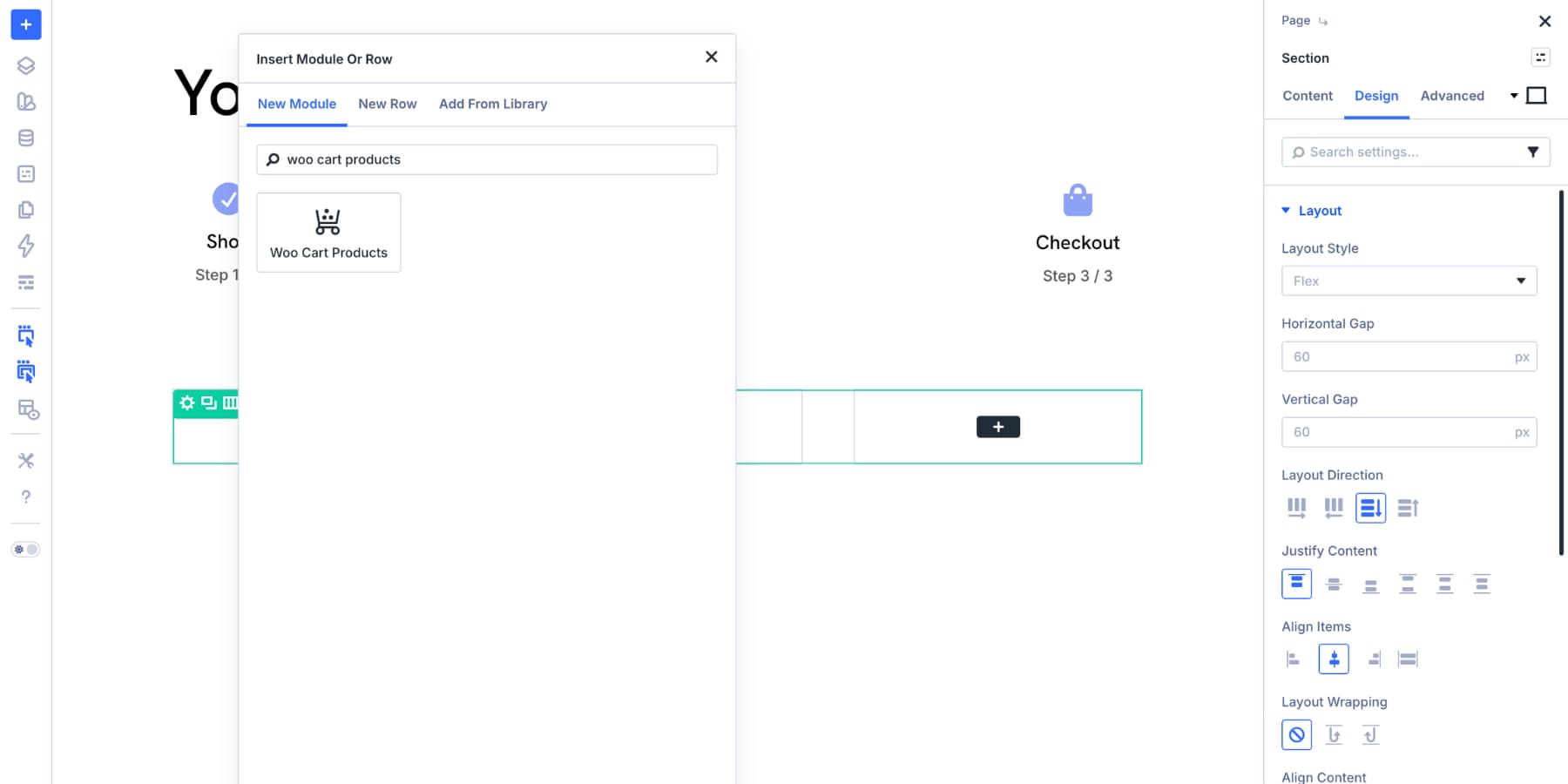Set Layout Wrapping to wrap reverse

(x=1370, y=735)
